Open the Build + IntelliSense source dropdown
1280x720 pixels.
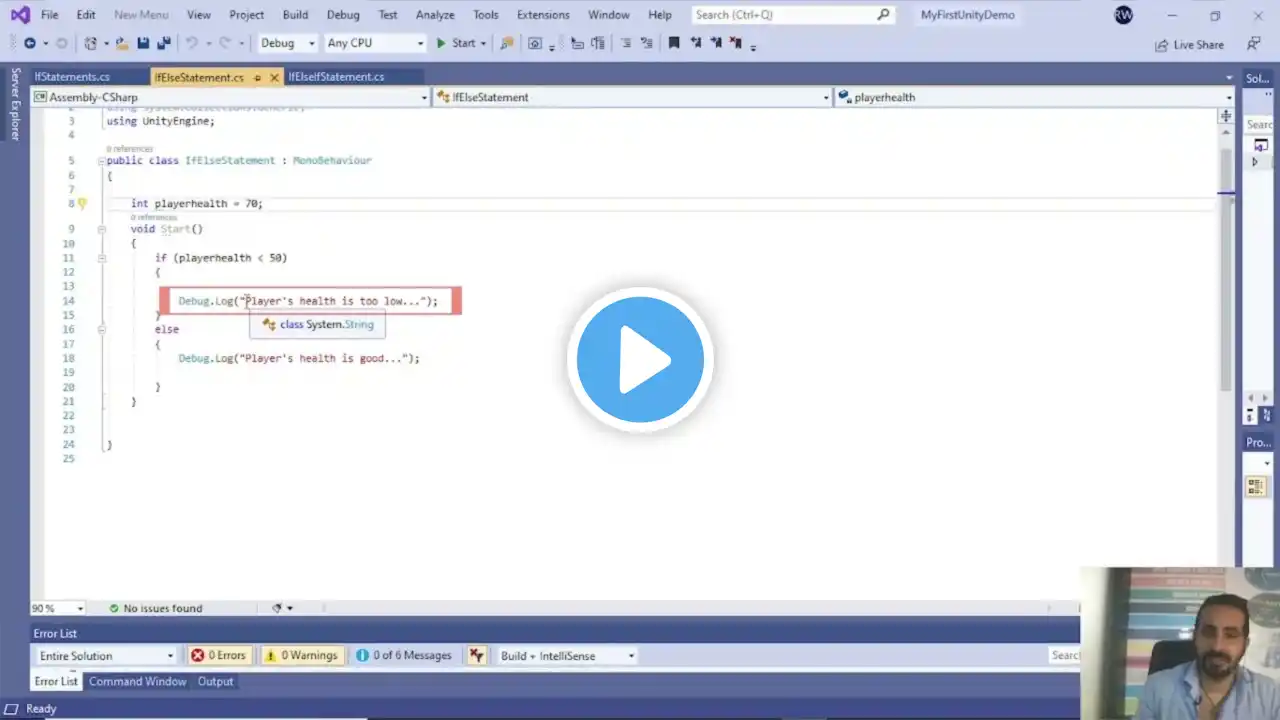566,656
